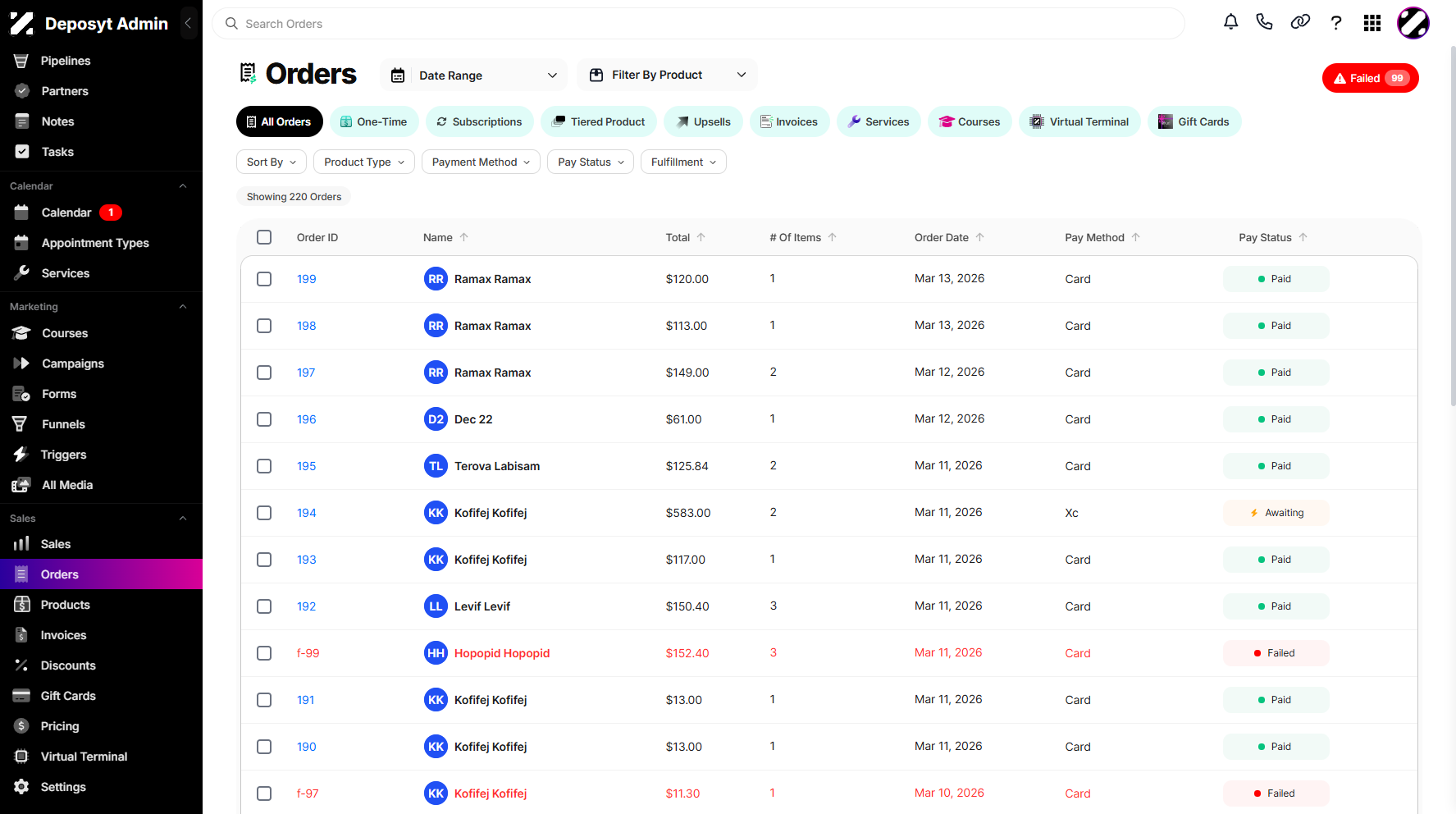Click the Discounts percent icon in sidebar

(21, 665)
